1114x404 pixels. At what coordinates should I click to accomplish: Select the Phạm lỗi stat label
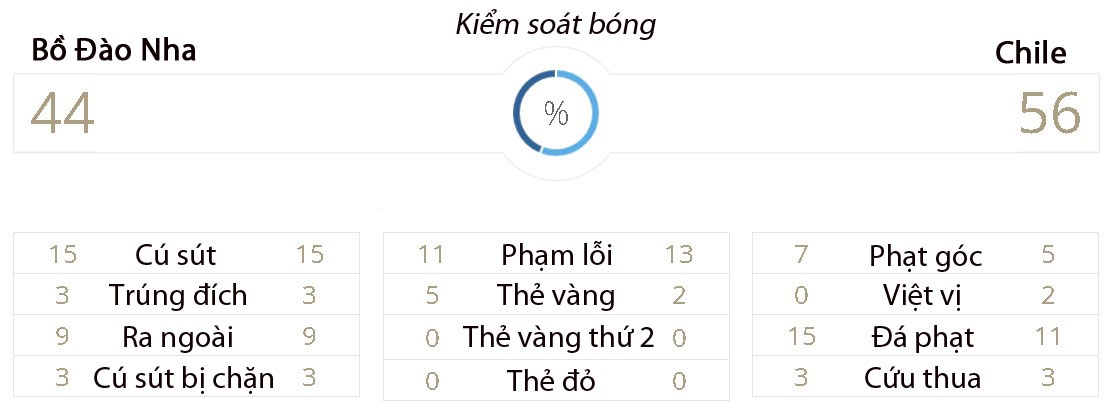point(556,255)
